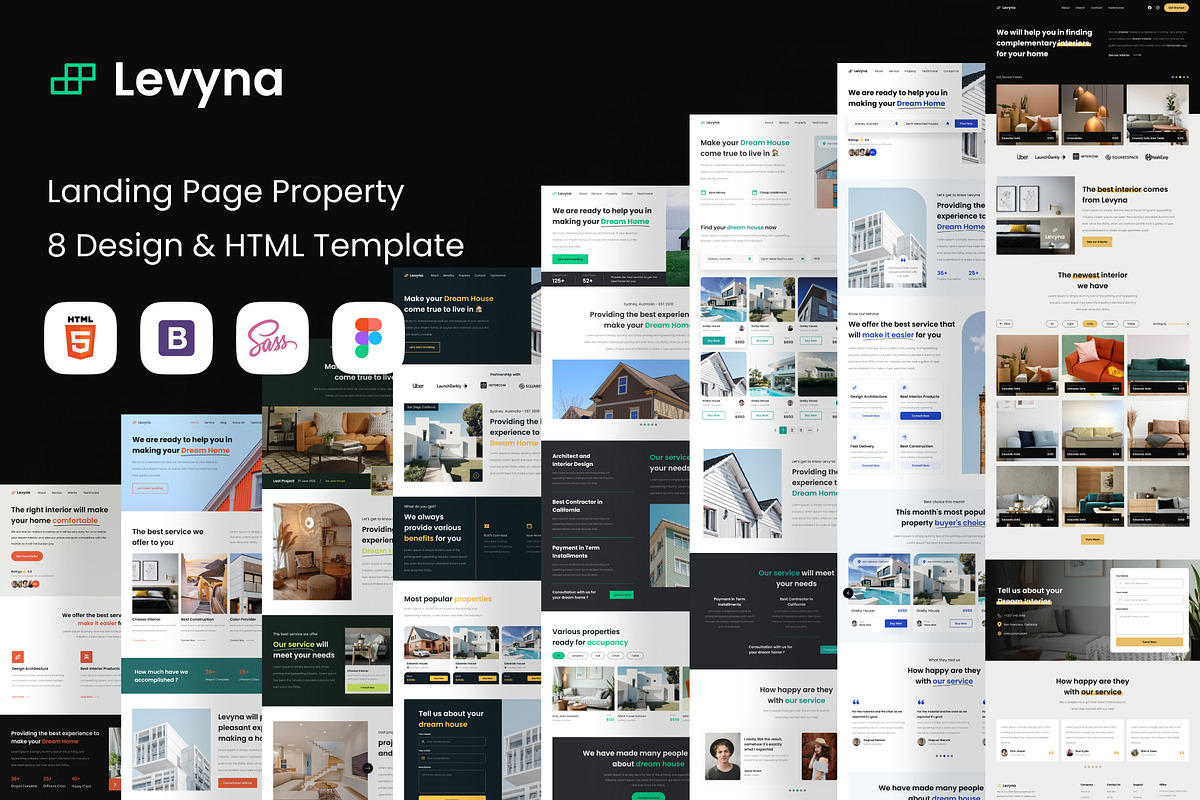1200x800 pixels.
Task: Click yellow Send Now button in form
Action: pyautogui.click(x=1148, y=641)
